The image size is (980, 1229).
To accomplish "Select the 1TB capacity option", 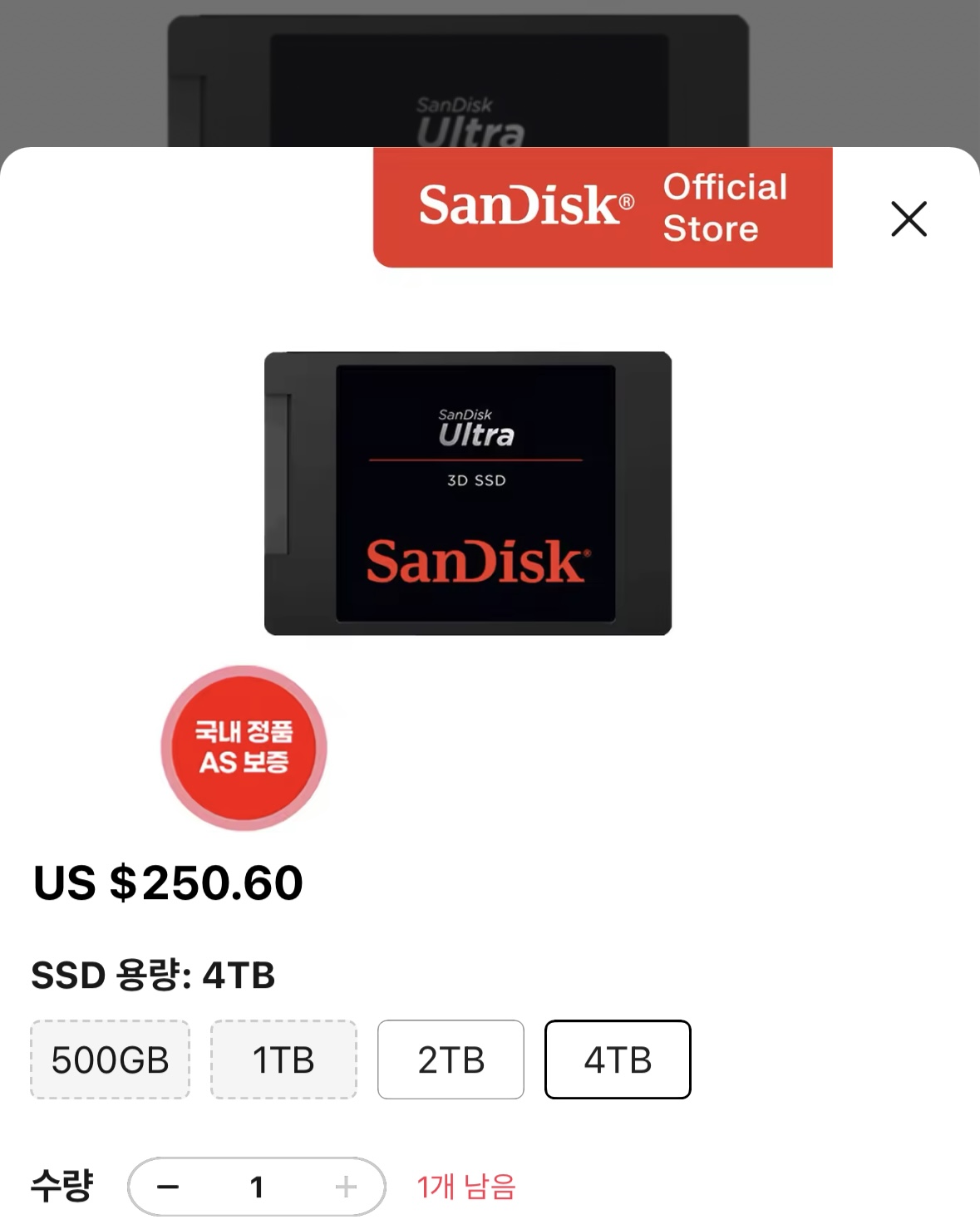I will [x=283, y=1059].
